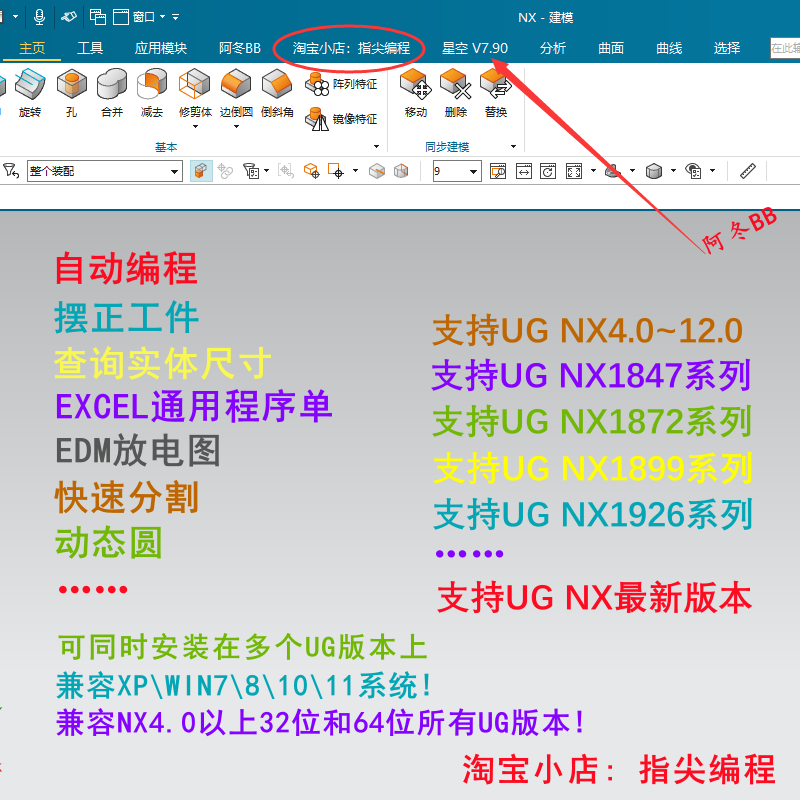Click the 倒斜角 chamfer icon
The image size is (800, 800).
click(x=277, y=93)
